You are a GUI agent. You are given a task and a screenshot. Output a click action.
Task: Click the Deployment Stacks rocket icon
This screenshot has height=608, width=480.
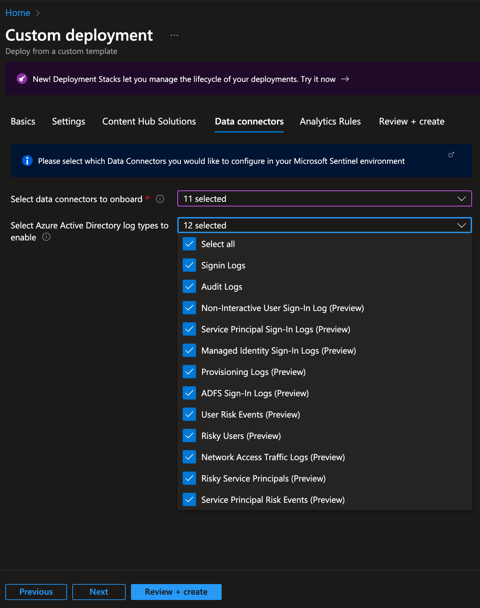coord(22,79)
